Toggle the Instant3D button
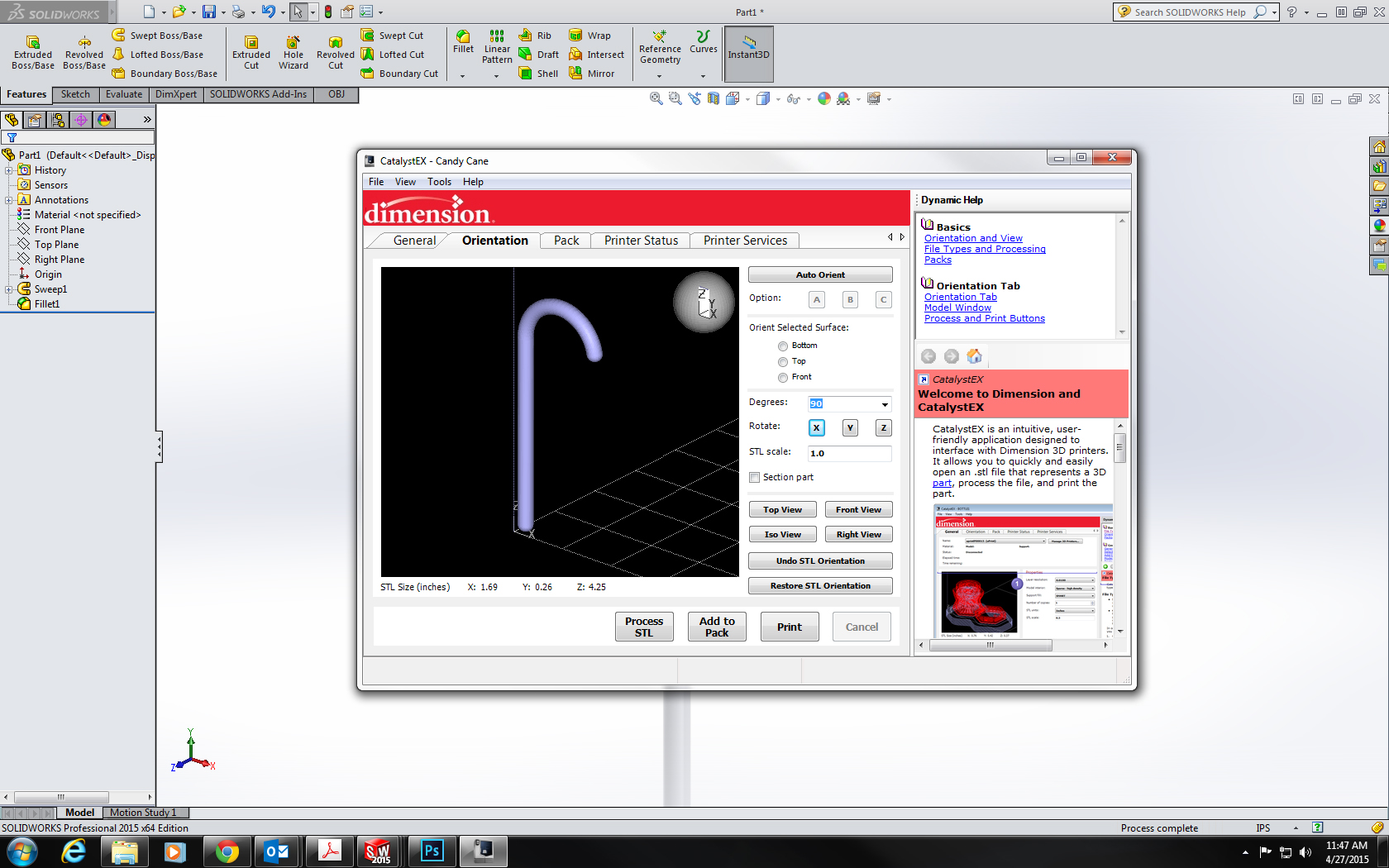This screenshot has height=868, width=1389. (748, 54)
